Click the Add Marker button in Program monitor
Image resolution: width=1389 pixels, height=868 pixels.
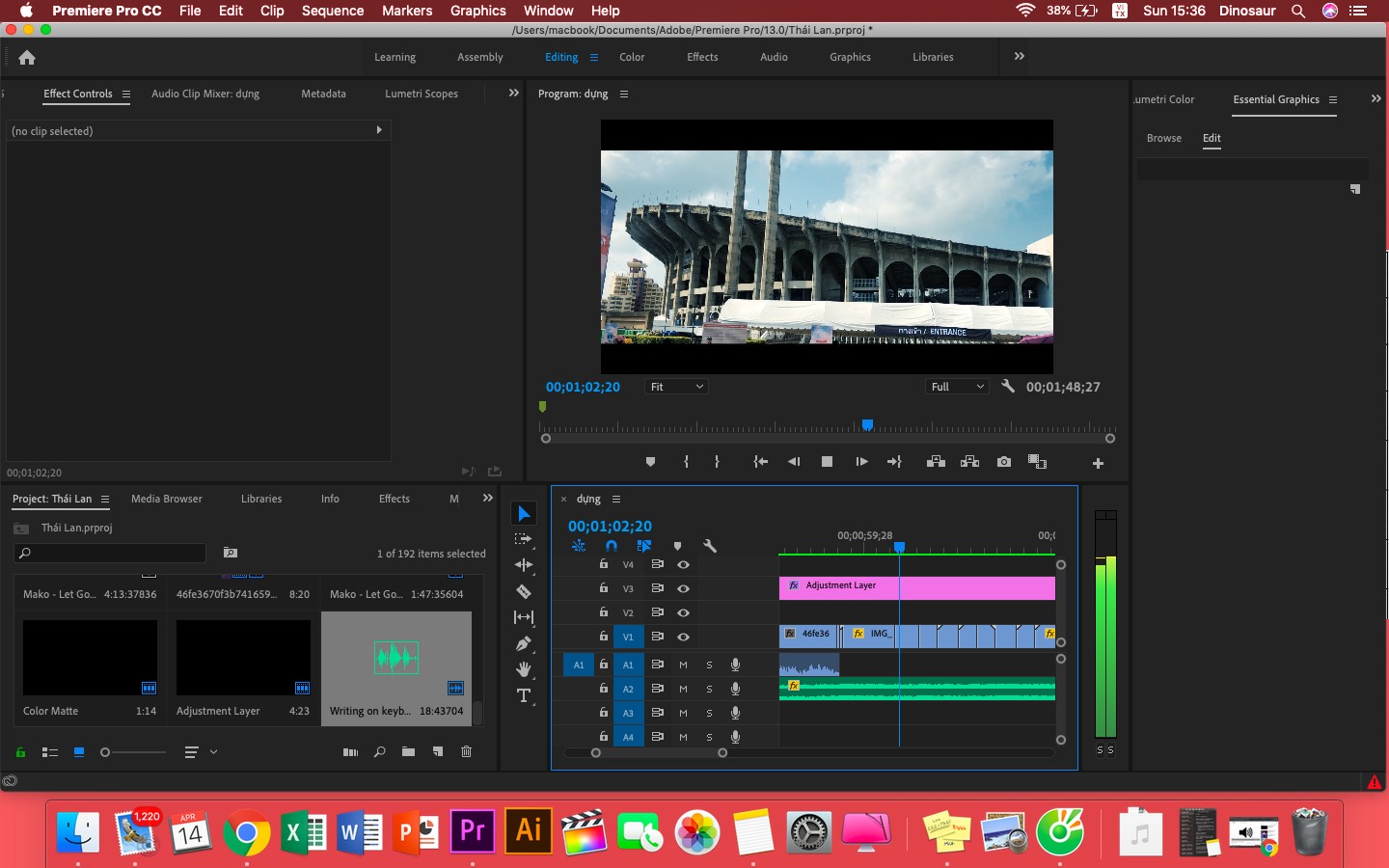[x=650, y=462]
